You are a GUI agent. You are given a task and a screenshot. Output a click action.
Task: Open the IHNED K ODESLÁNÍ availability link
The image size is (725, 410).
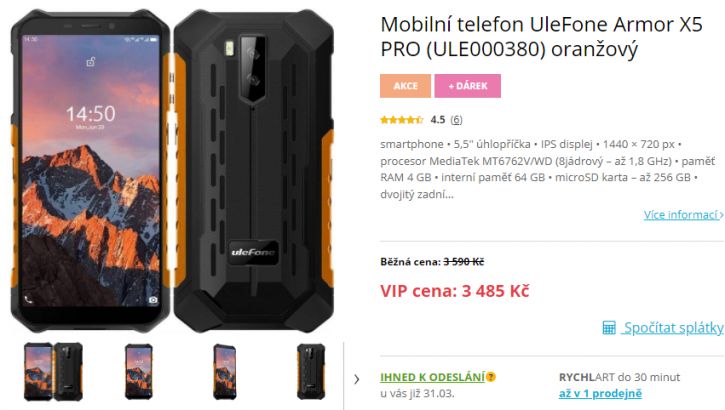coord(432,377)
